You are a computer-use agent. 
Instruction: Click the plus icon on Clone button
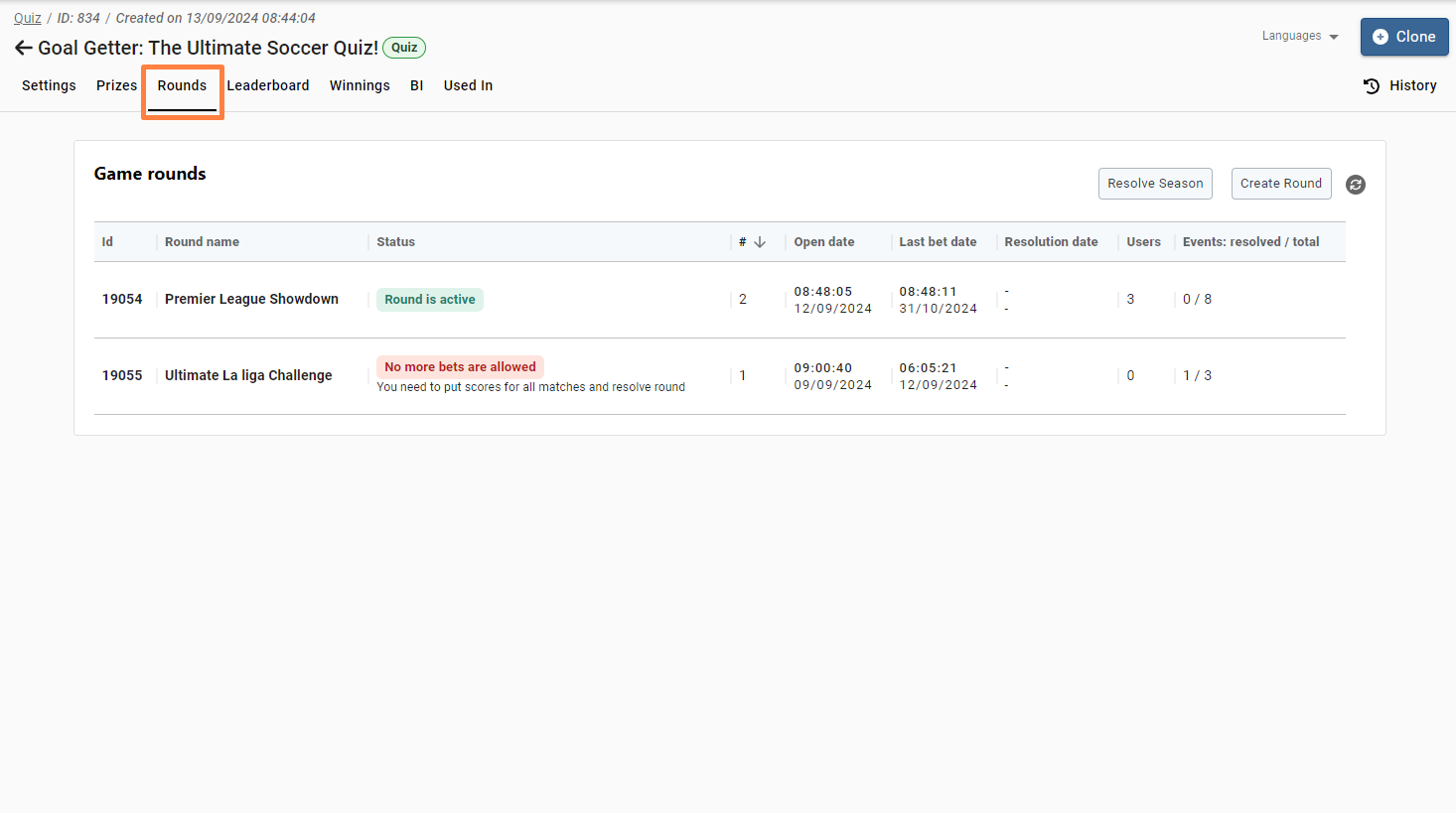(1380, 37)
